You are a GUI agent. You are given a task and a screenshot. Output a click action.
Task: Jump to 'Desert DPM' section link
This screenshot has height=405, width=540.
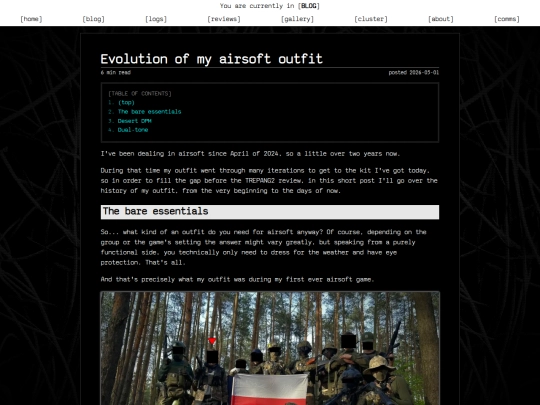(135, 121)
